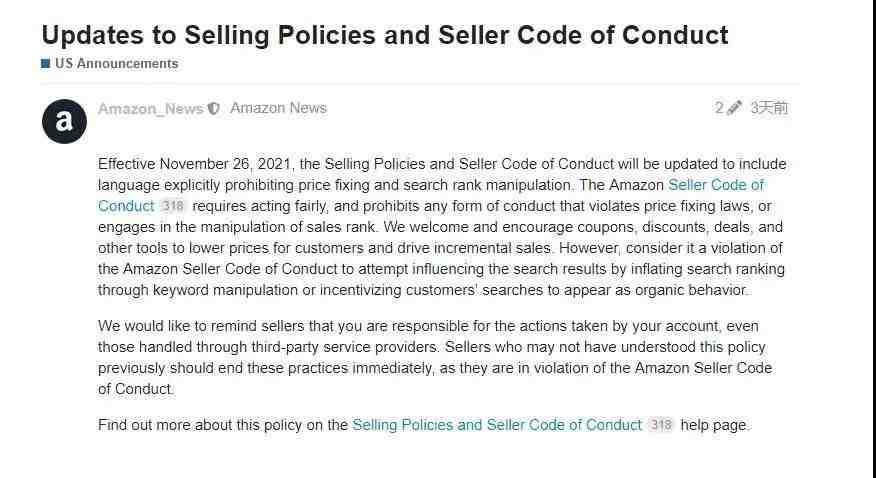Image resolution: width=876 pixels, height=478 pixels.
Task: Click the moderator shield icon beside Amazon_News
Action: click(213, 109)
